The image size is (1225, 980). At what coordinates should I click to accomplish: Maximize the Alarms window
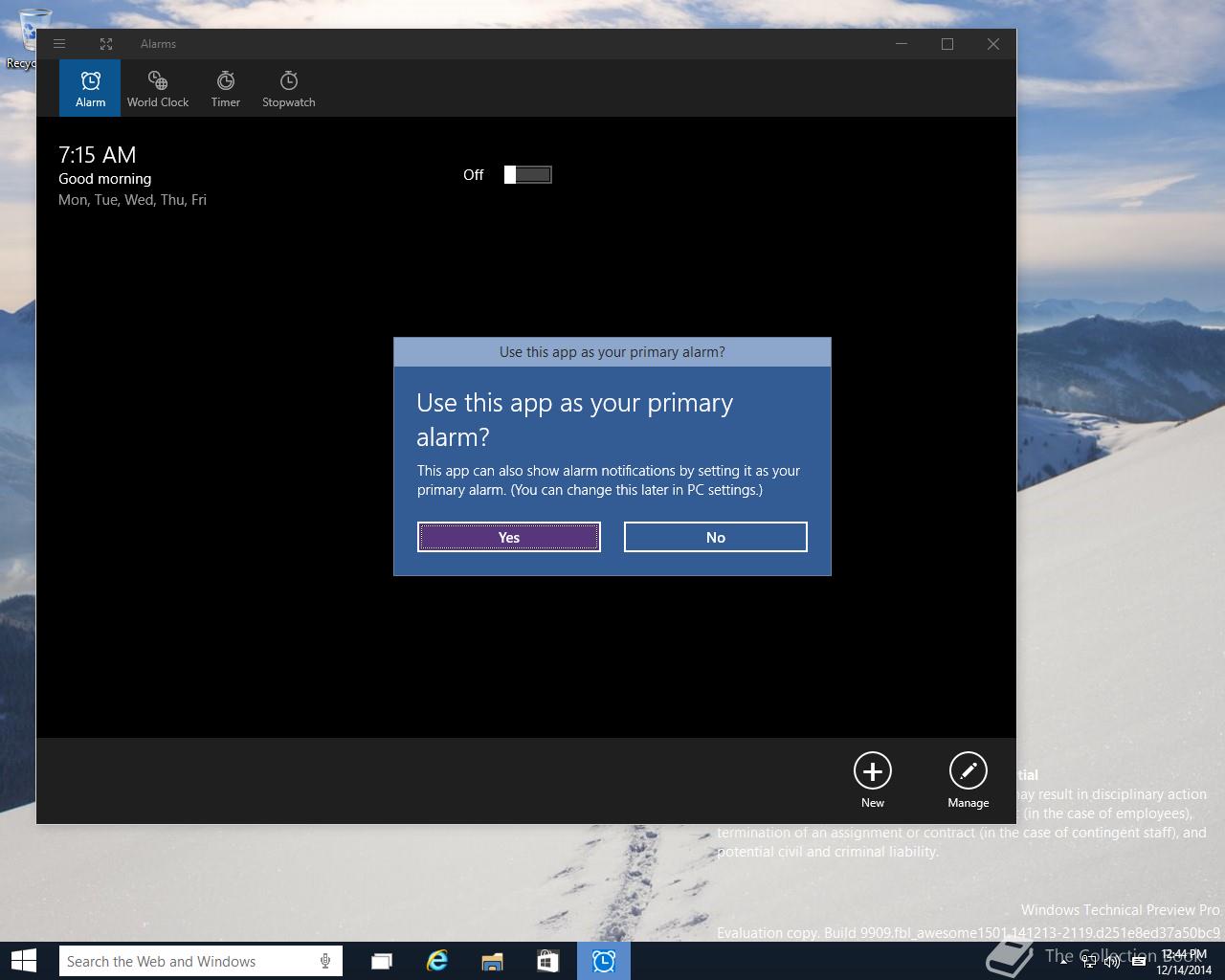[947, 44]
